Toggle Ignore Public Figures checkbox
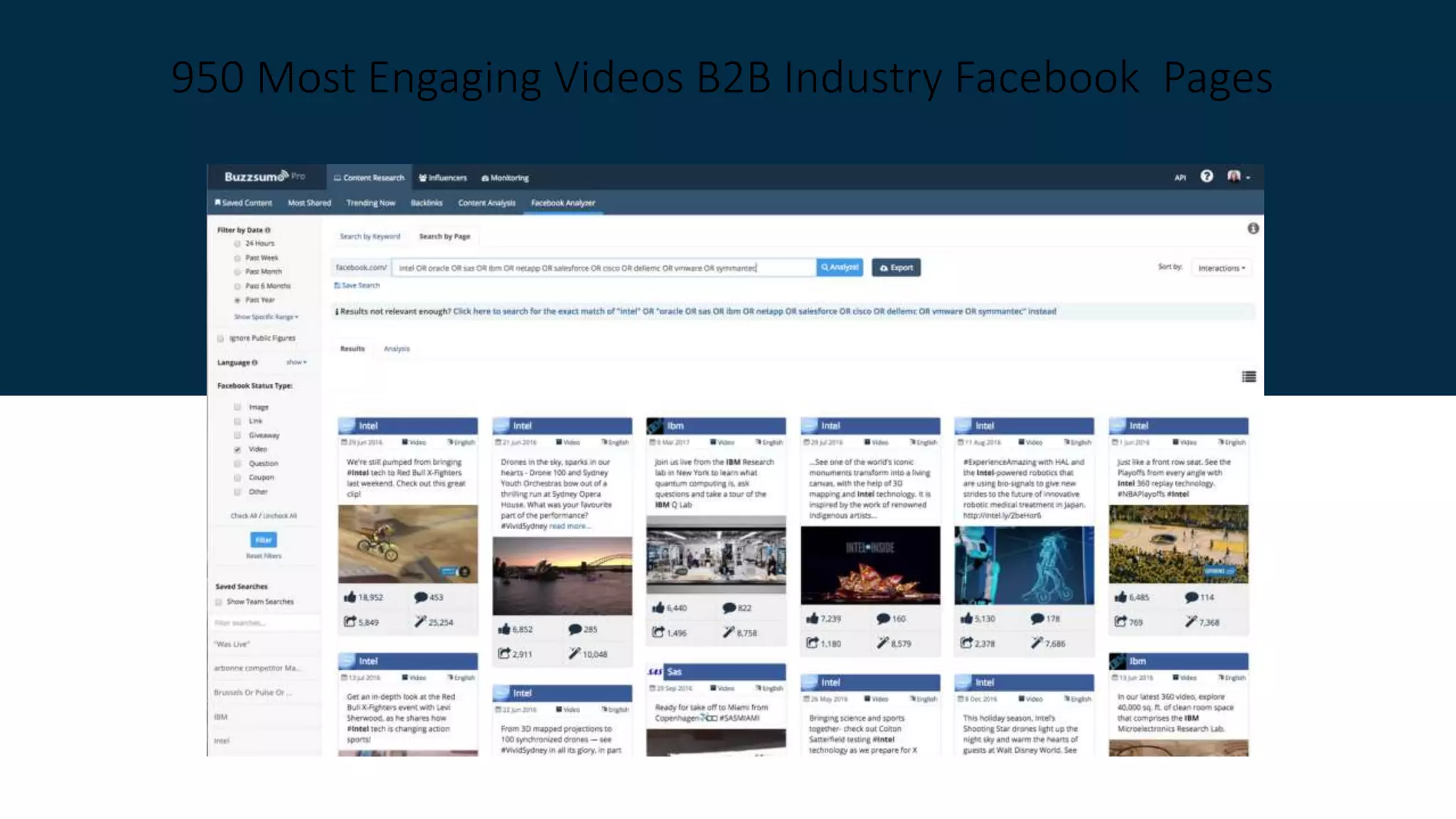Screen dimensions: 1456x819 pyautogui.click(x=220, y=338)
